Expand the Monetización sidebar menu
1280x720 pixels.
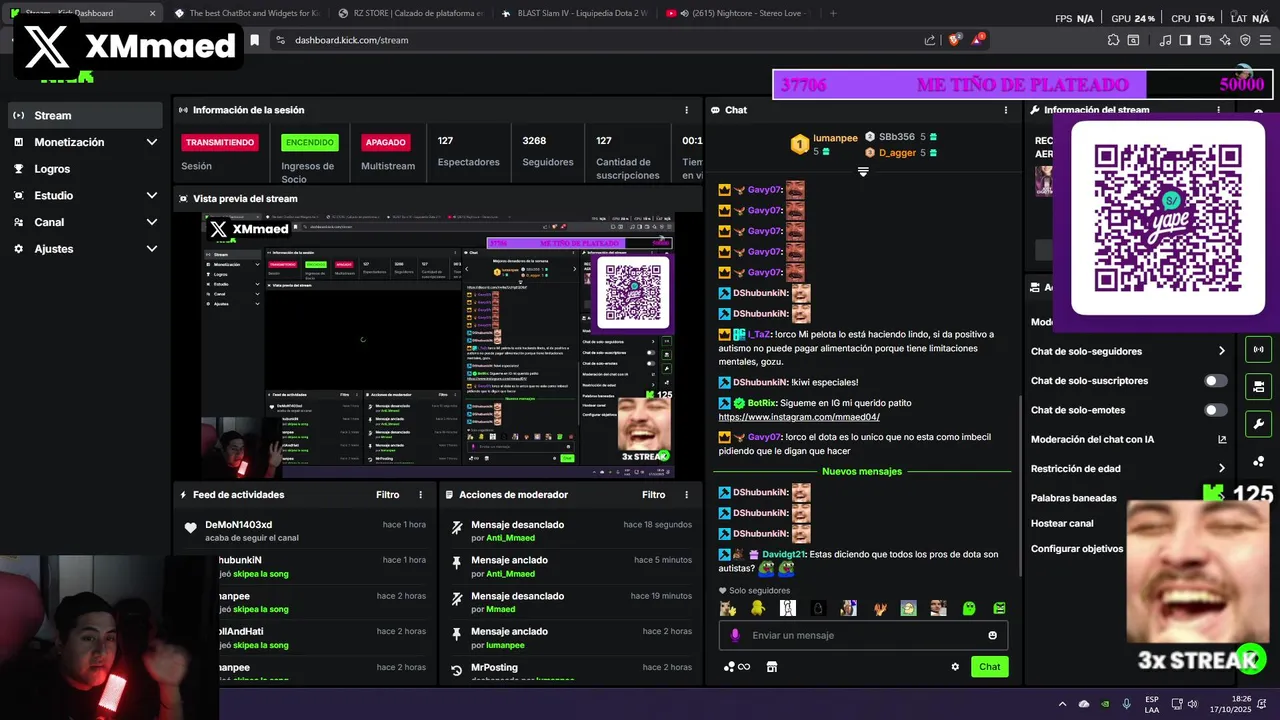(x=84, y=142)
